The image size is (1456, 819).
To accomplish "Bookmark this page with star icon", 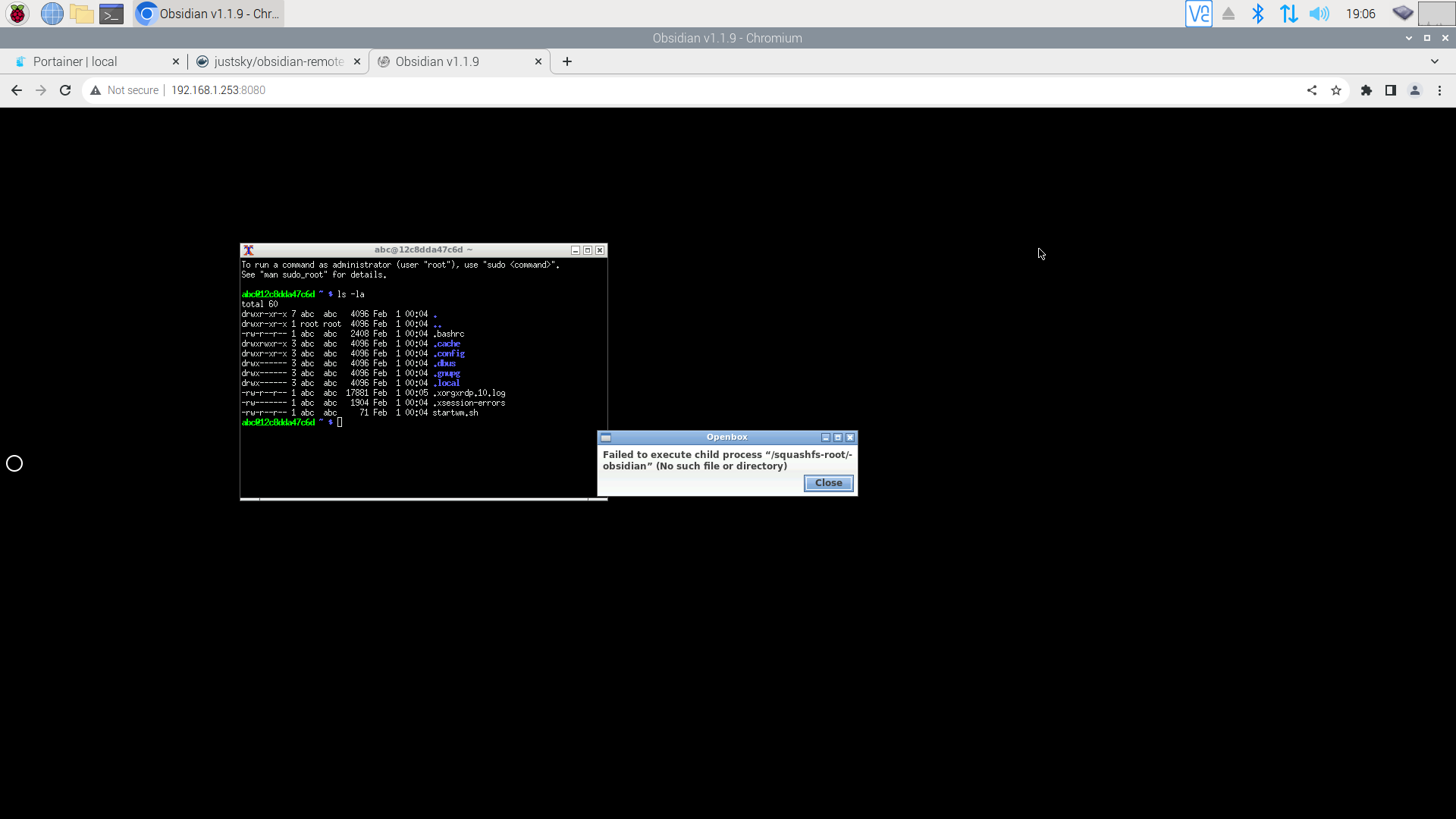I will pos(1336,90).
